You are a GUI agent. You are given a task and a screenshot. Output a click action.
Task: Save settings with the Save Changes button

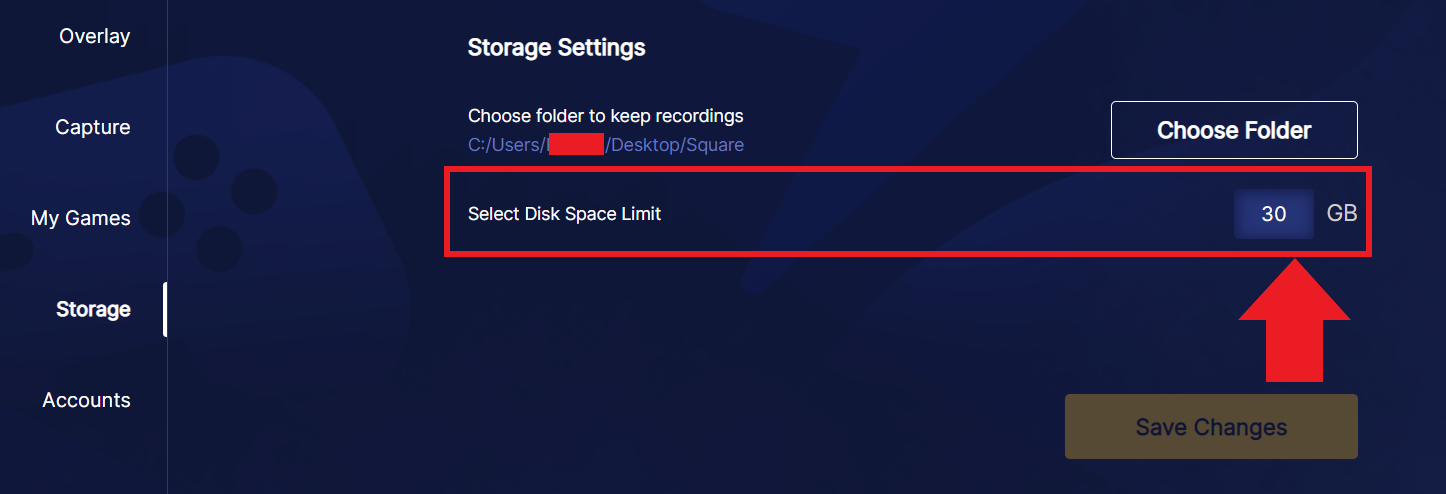[x=1211, y=427]
